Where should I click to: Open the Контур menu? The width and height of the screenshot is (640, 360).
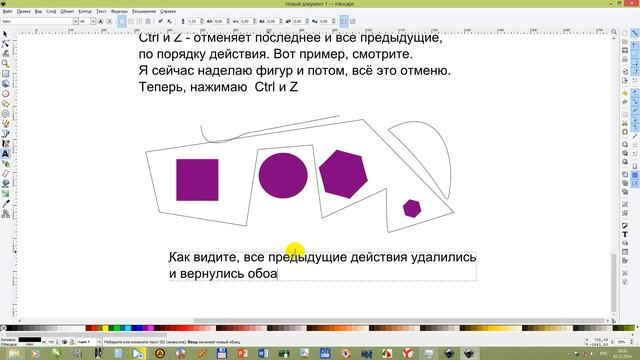coord(85,11)
